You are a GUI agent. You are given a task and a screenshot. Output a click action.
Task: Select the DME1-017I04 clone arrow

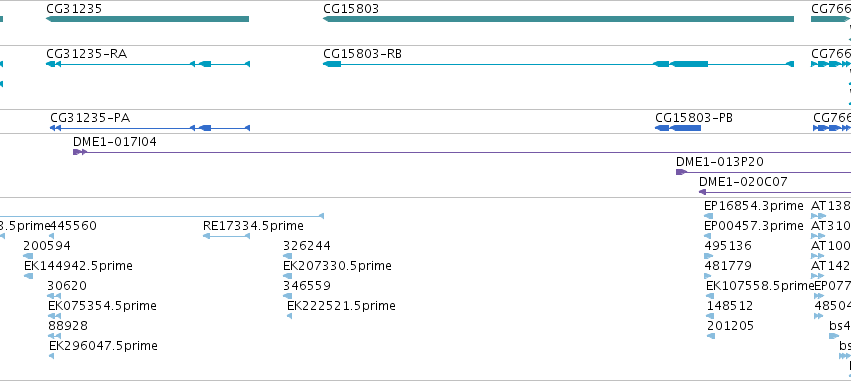(x=80, y=152)
